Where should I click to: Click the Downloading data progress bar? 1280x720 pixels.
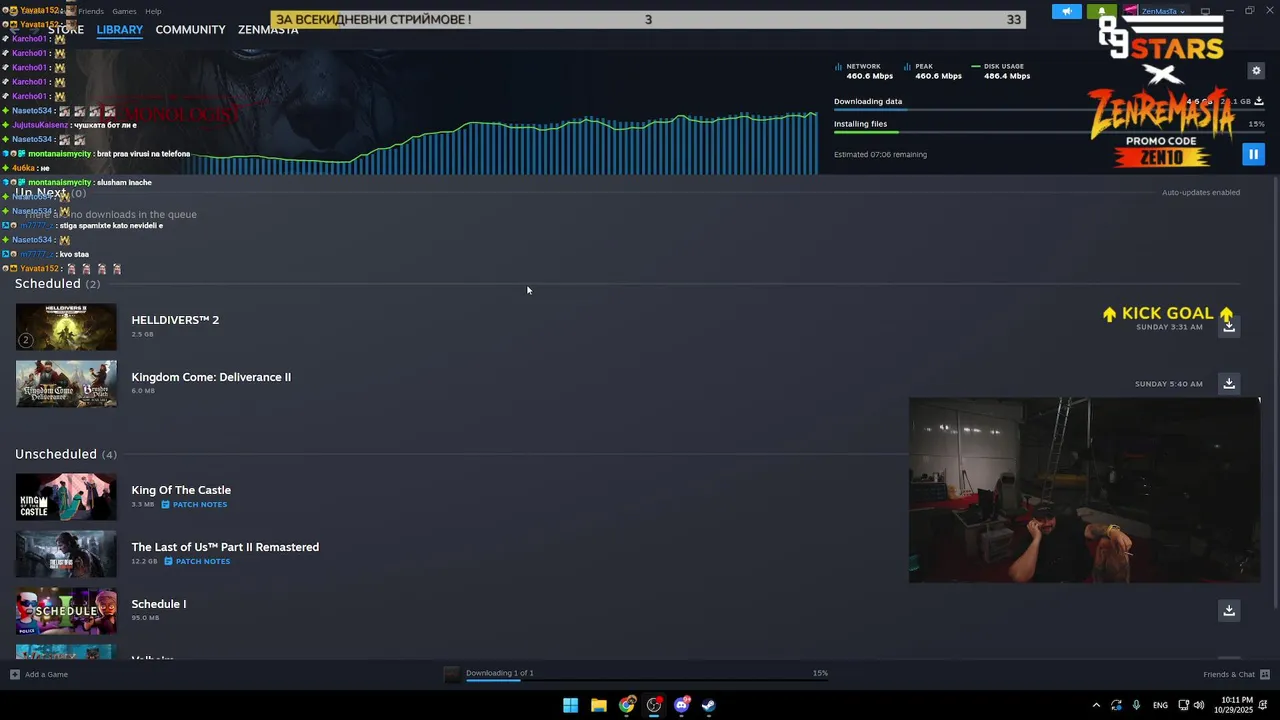[x=1049, y=109]
